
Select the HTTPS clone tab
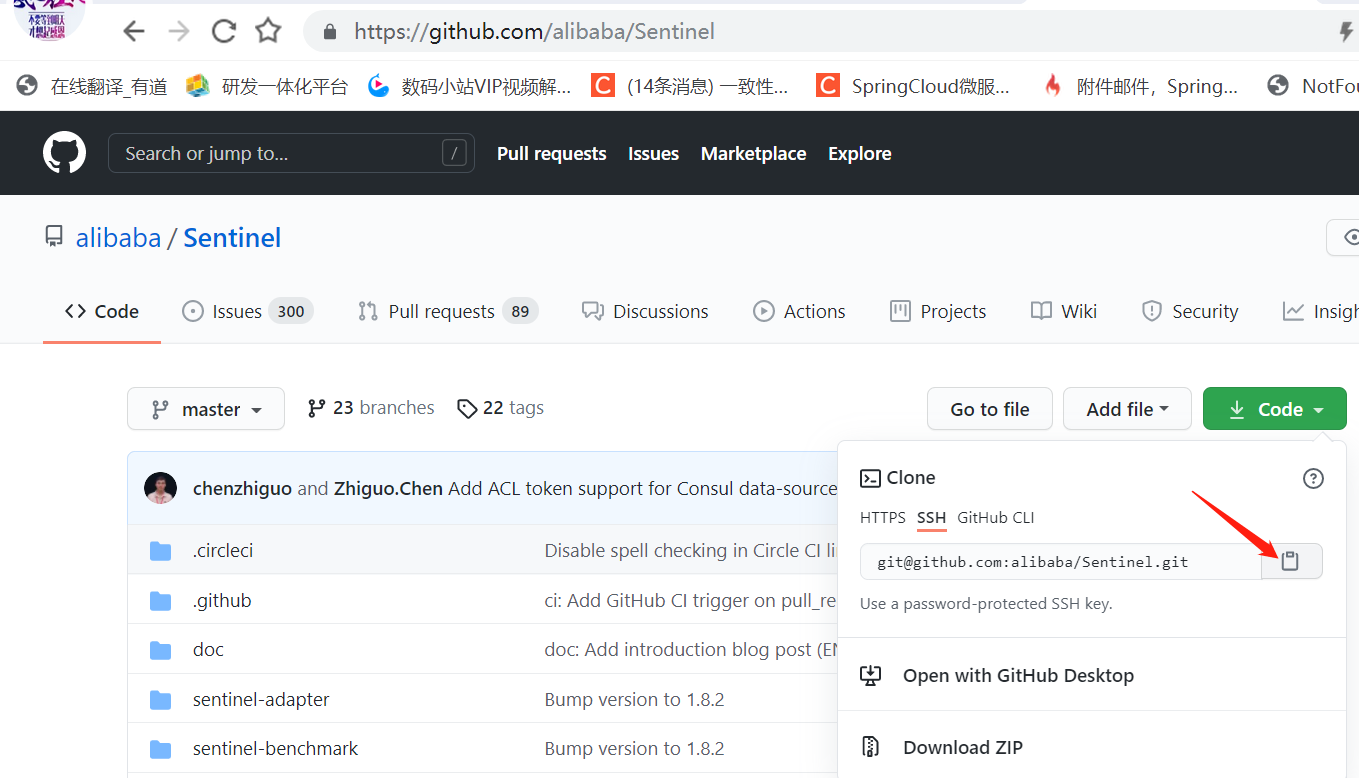(x=883, y=518)
